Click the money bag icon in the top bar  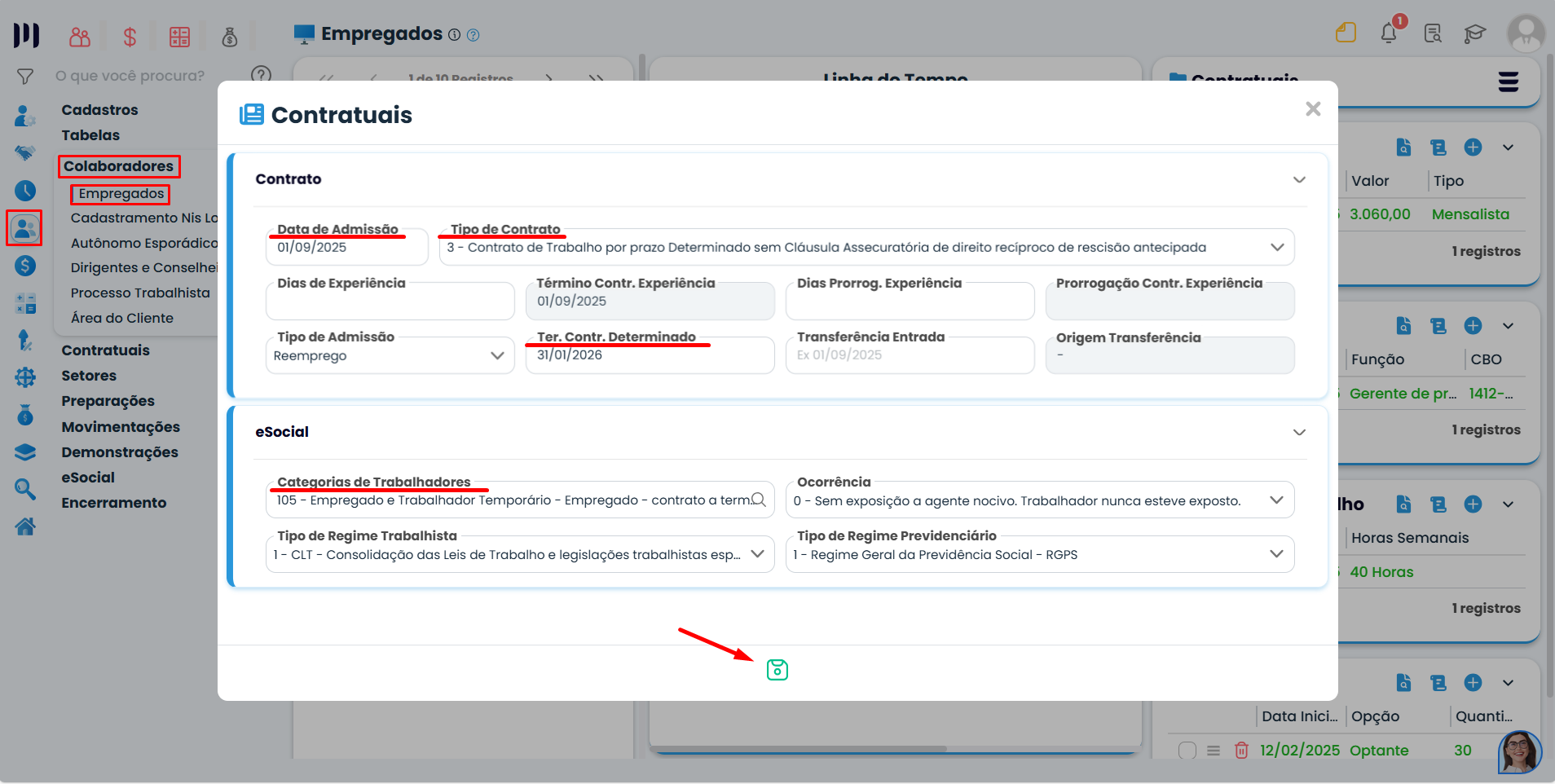pos(230,37)
